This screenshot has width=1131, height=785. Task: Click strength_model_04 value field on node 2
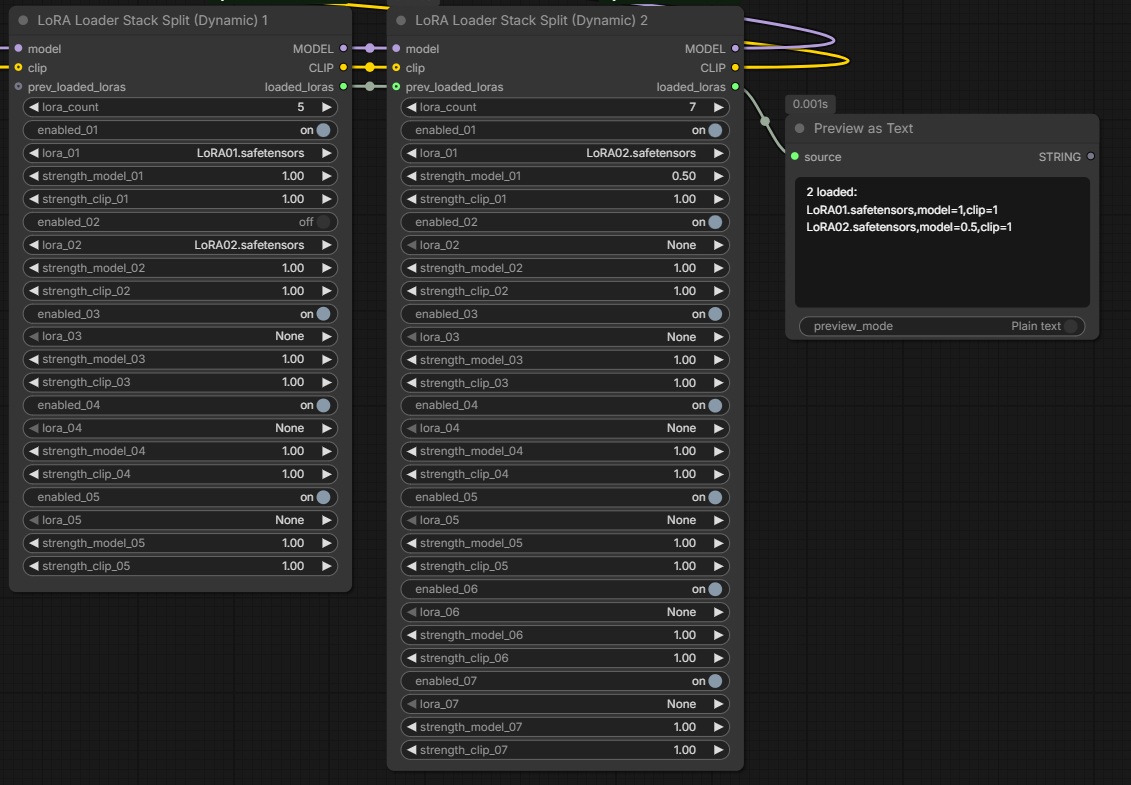pyautogui.click(x=565, y=451)
